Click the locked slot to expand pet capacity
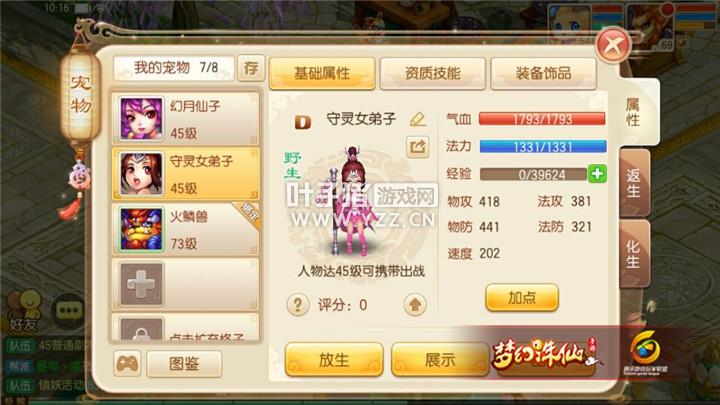720x405 pixels. 186,328
